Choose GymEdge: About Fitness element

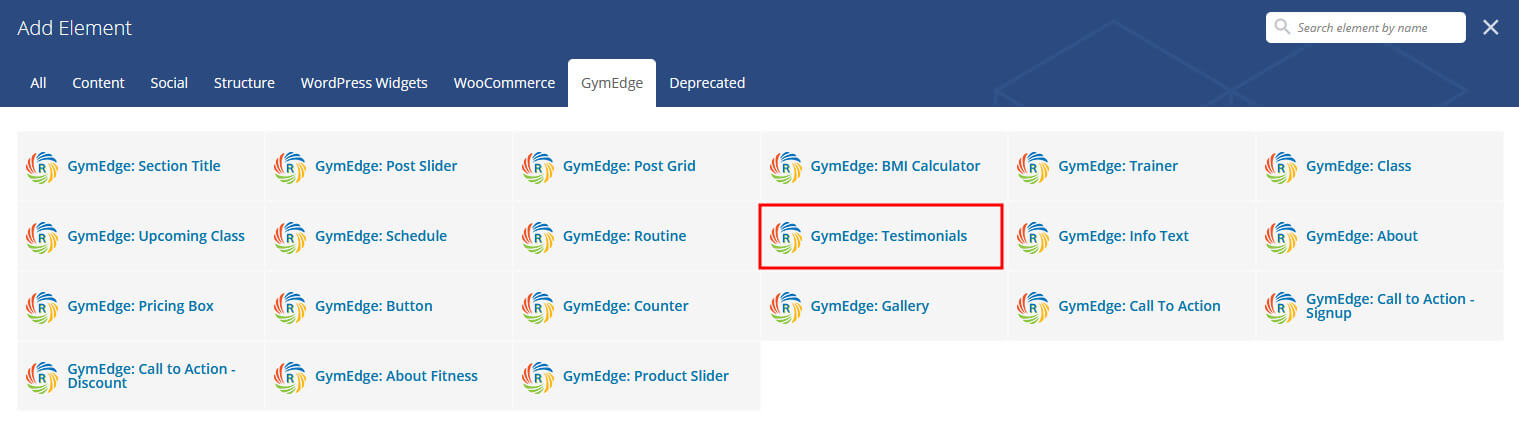388,376
